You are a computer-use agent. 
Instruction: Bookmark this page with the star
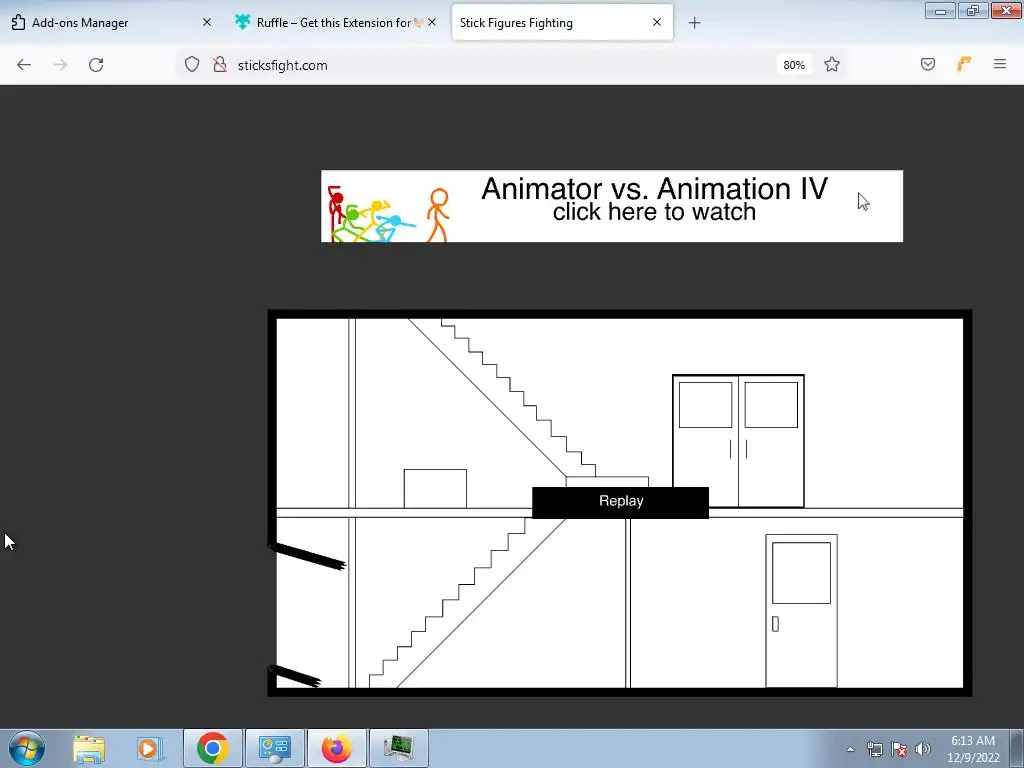coord(831,65)
